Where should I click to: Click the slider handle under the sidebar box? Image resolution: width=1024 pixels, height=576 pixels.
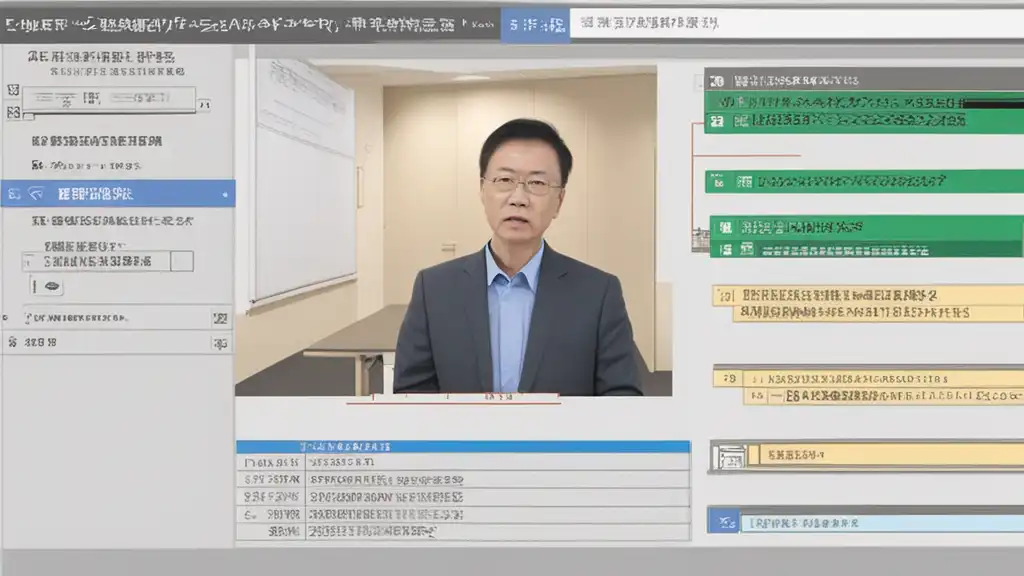pos(28,116)
